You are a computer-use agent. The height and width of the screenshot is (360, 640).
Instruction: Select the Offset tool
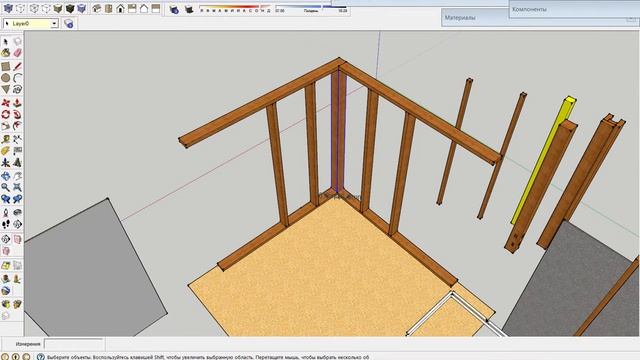tap(17, 126)
